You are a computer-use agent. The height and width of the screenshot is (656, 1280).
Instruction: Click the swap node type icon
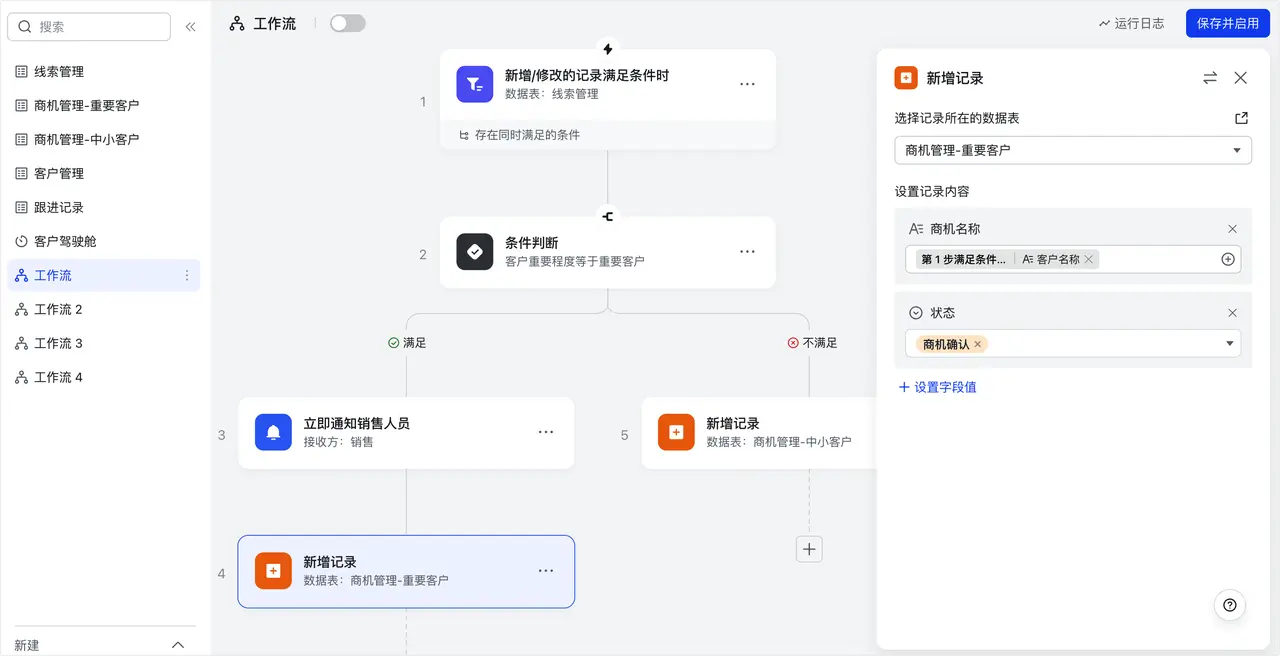click(x=1210, y=78)
